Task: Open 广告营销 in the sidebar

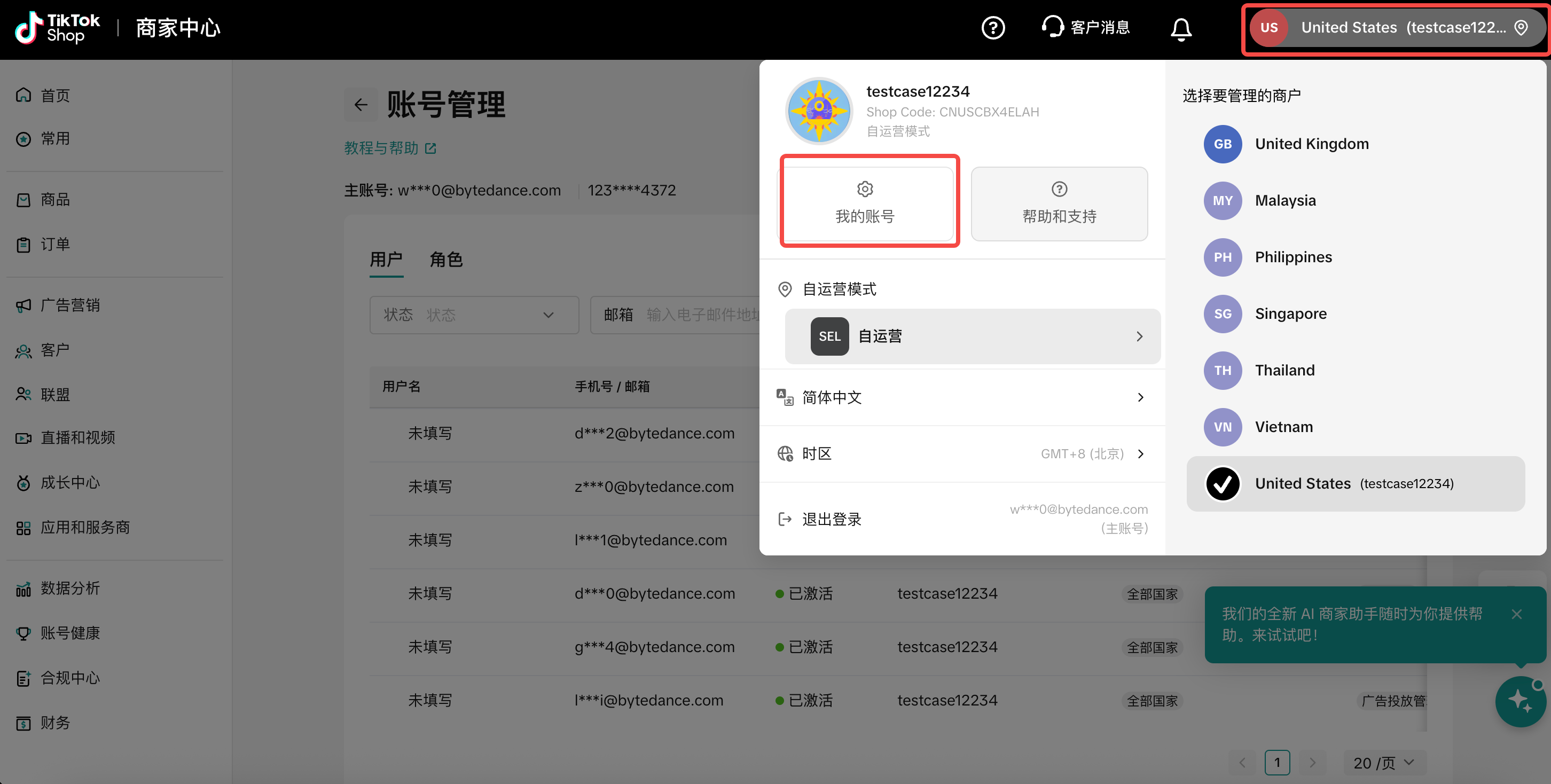Action: click(x=70, y=305)
